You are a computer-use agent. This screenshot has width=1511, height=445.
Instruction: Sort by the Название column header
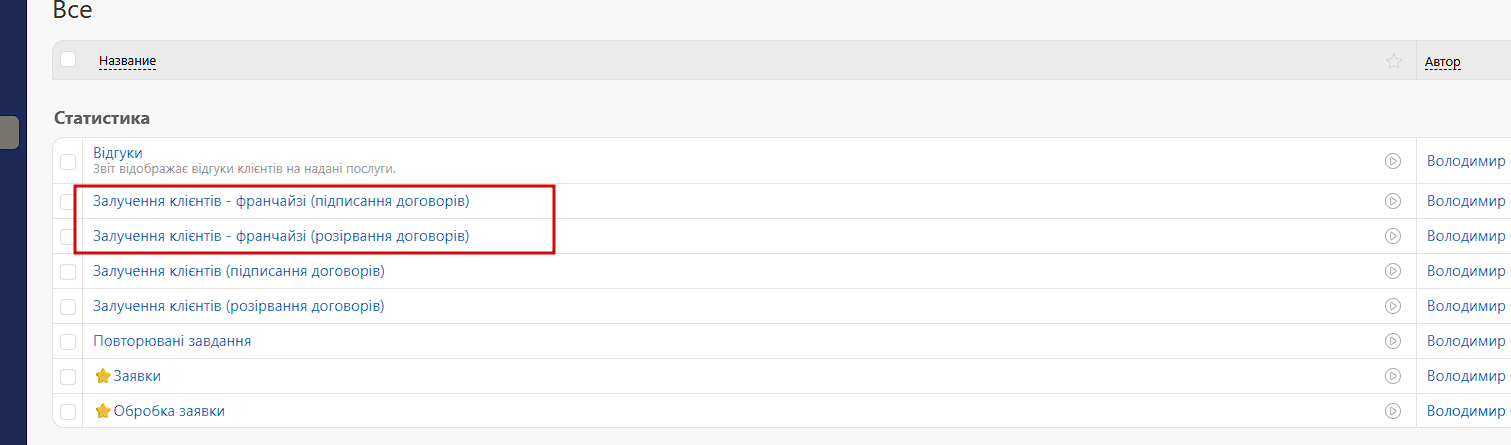127,61
